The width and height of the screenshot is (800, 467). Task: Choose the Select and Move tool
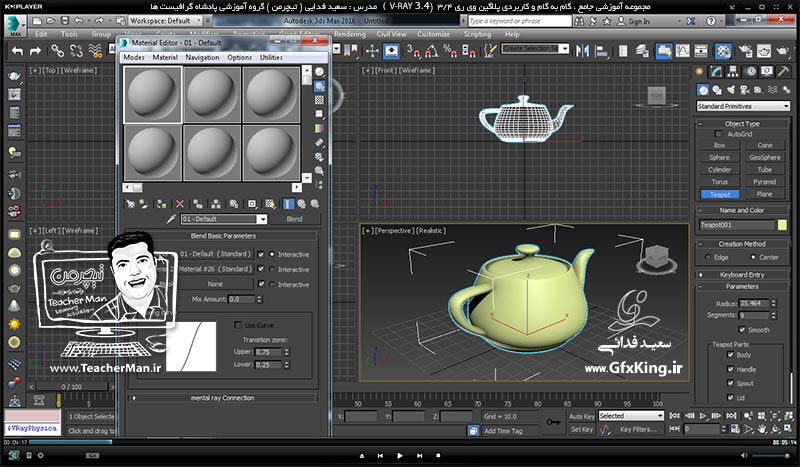click(x=372, y=51)
